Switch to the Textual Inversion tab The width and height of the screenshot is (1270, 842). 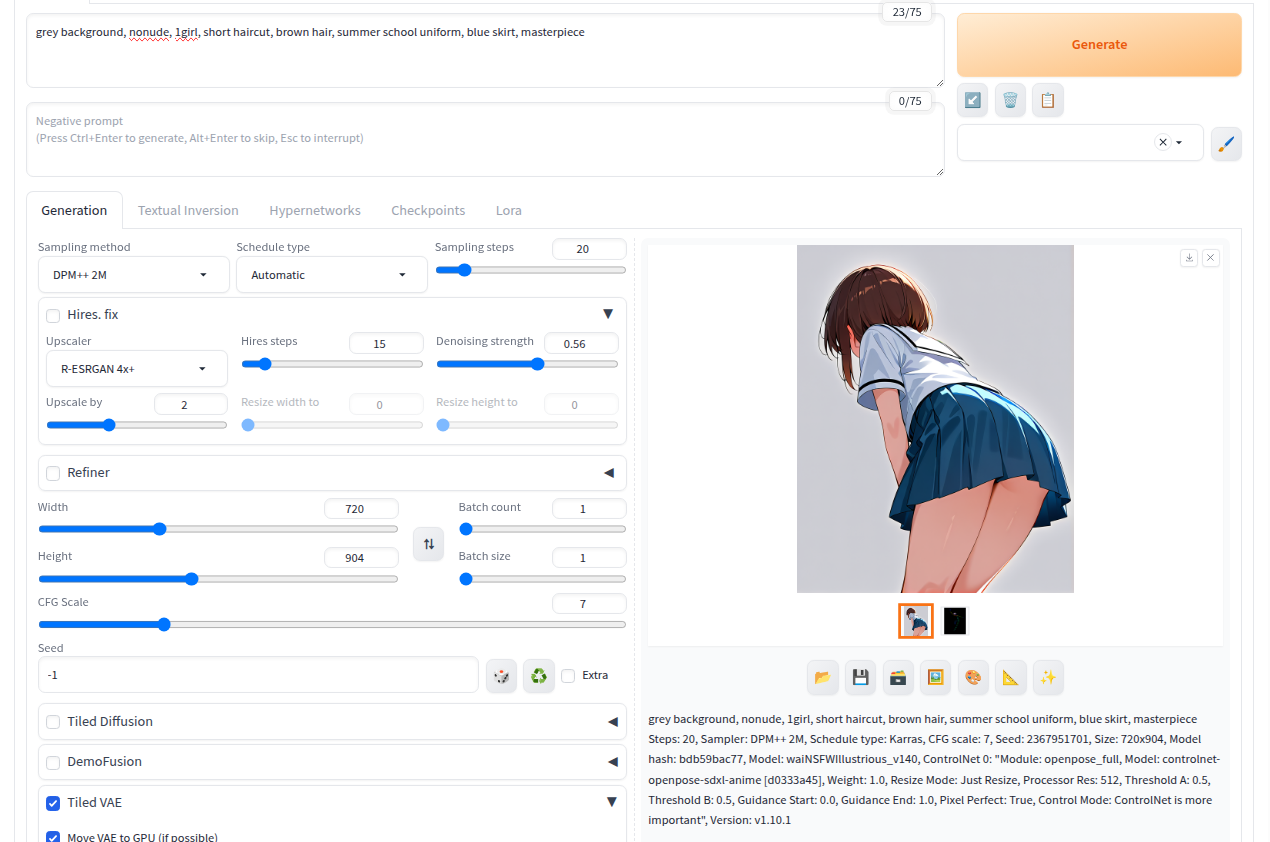click(188, 210)
